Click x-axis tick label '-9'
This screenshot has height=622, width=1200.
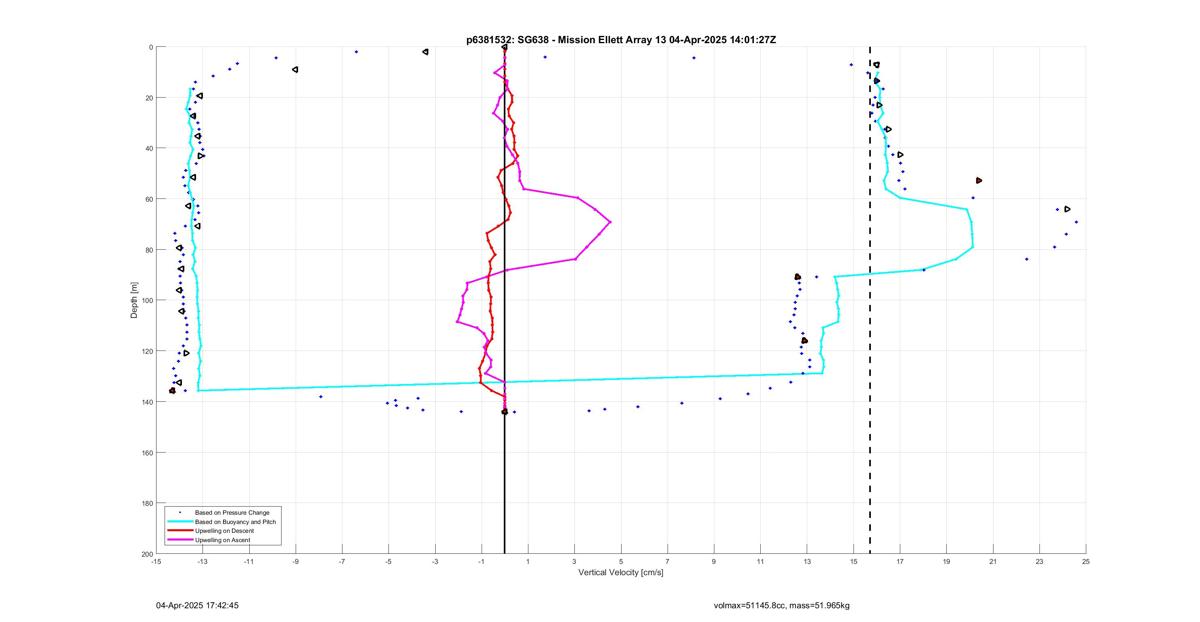pyautogui.click(x=295, y=562)
